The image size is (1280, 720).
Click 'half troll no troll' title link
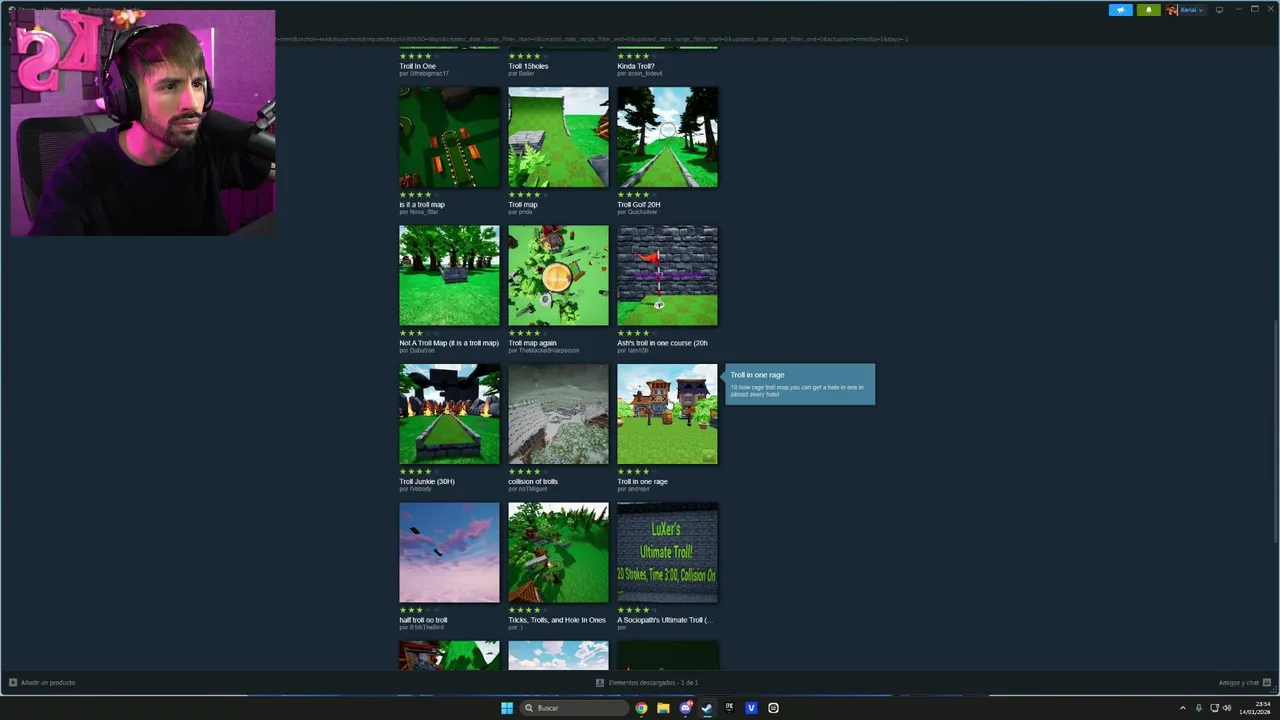pyautogui.click(x=423, y=620)
